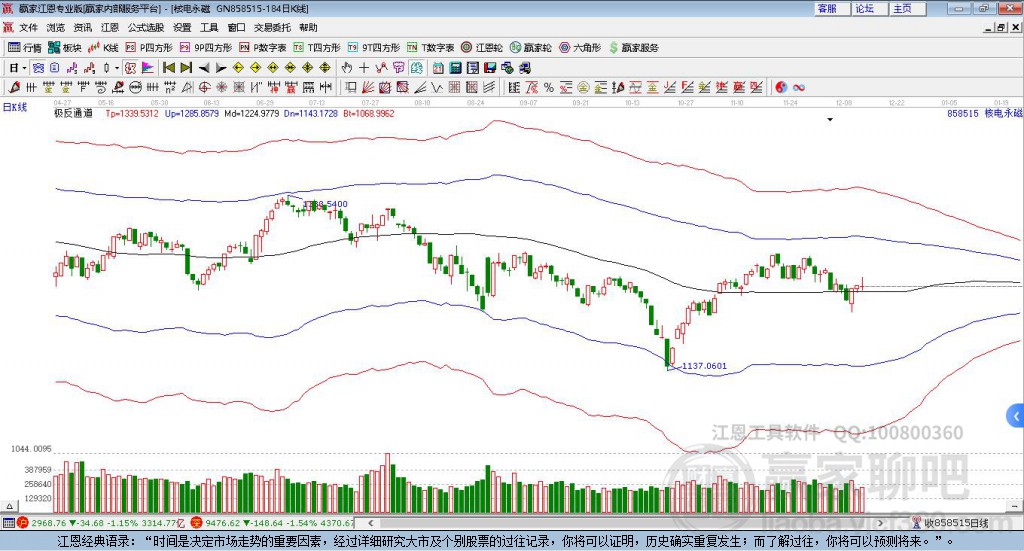The width and height of the screenshot is (1024, 551).
Task: Open the P四方形 square tool
Action: click(x=149, y=48)
